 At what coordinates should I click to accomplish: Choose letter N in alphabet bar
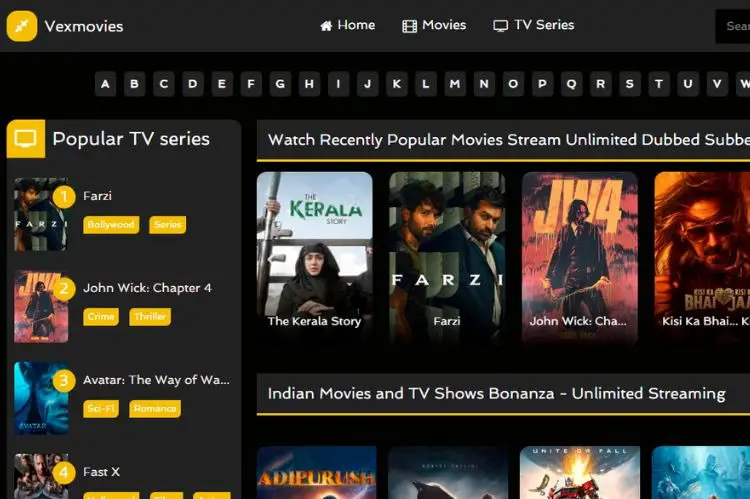484,84
